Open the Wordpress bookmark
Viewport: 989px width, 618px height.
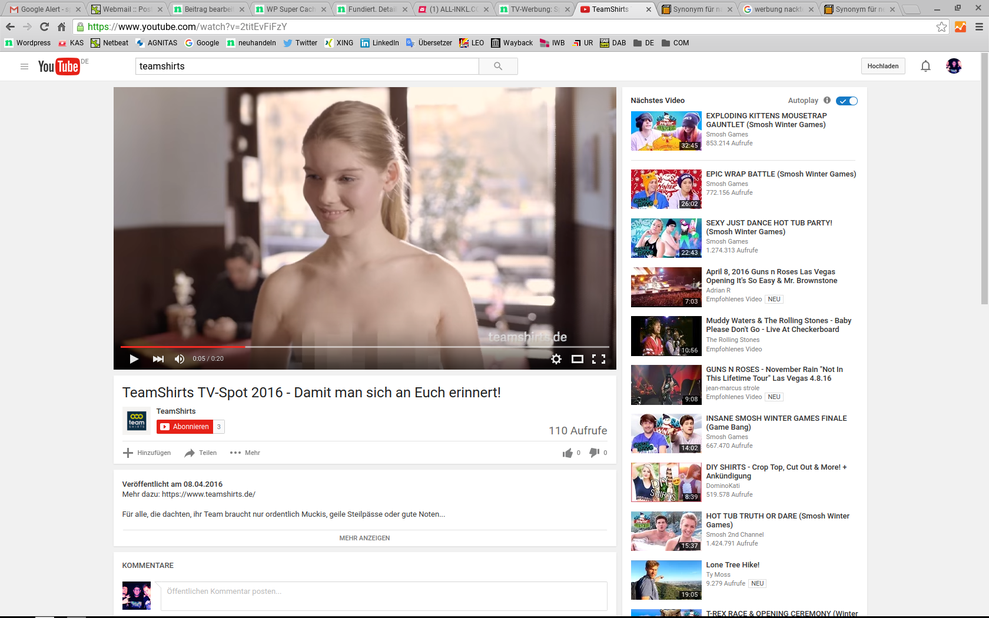coord(28,43)
